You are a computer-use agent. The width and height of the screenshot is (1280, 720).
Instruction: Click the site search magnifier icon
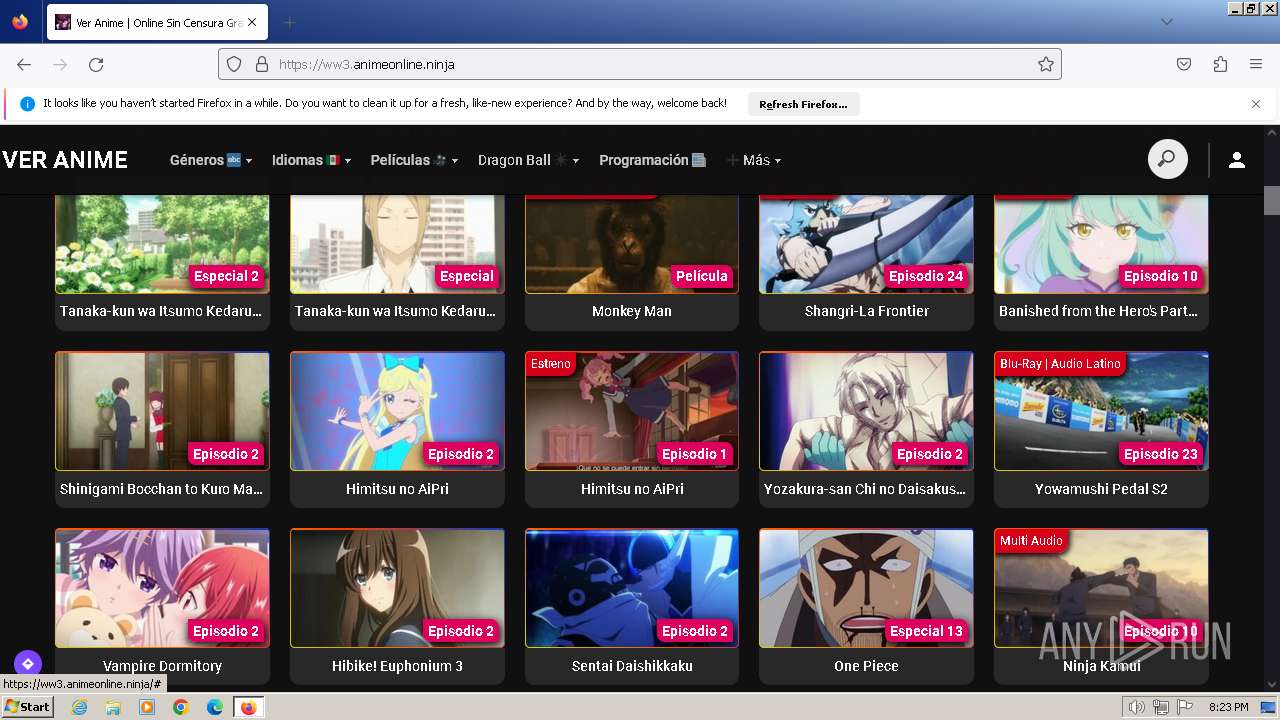click(1167, 160)
